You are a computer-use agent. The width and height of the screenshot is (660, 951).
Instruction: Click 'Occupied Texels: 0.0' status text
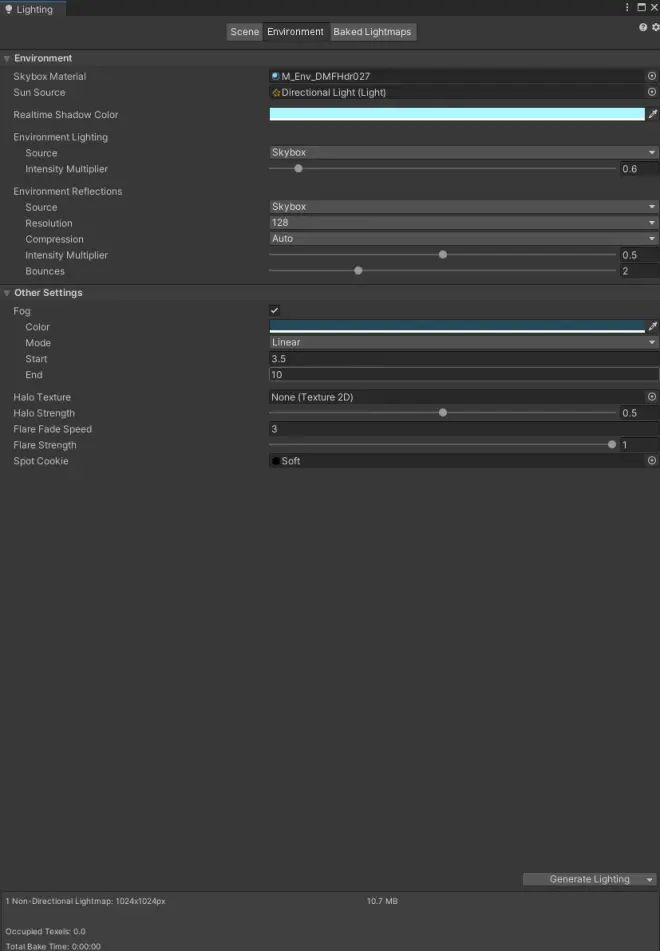[45, 931]
